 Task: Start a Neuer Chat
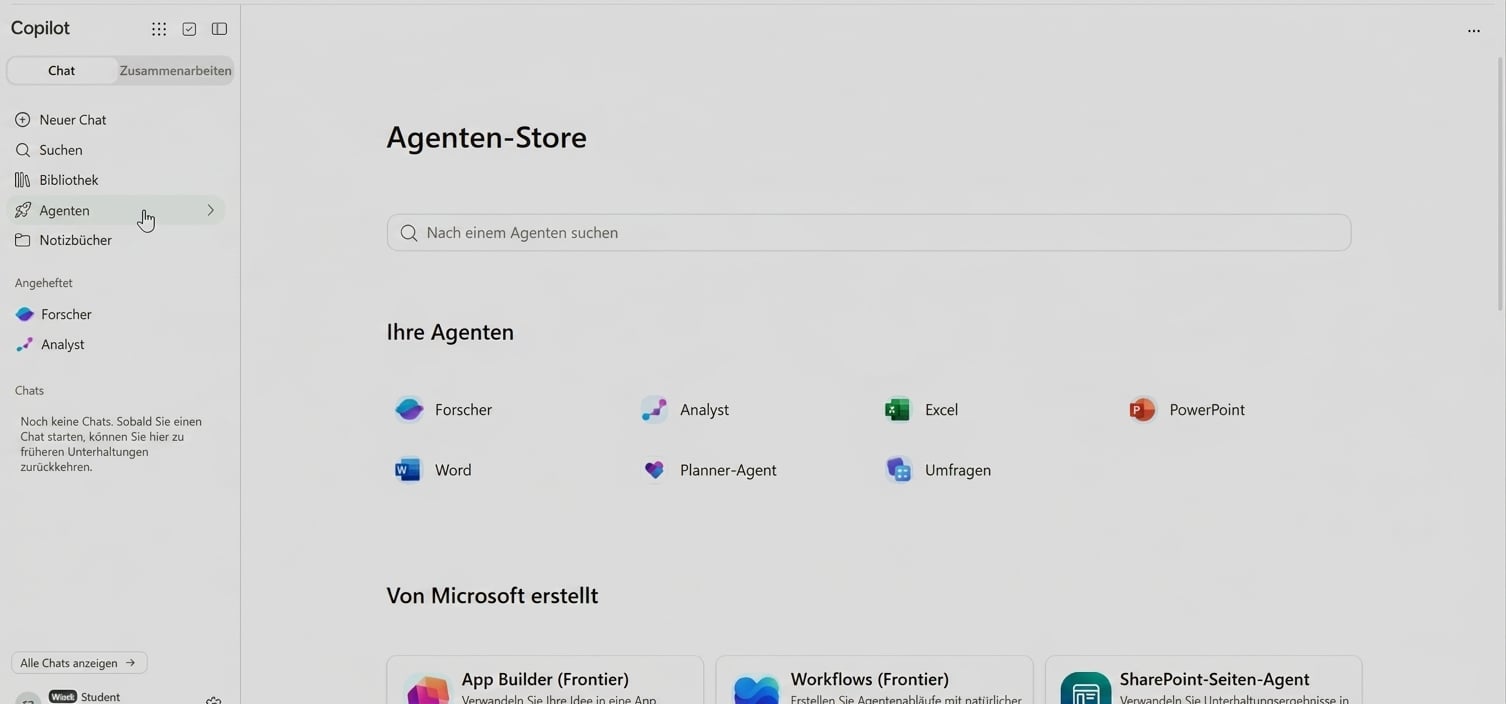(116, 120)
